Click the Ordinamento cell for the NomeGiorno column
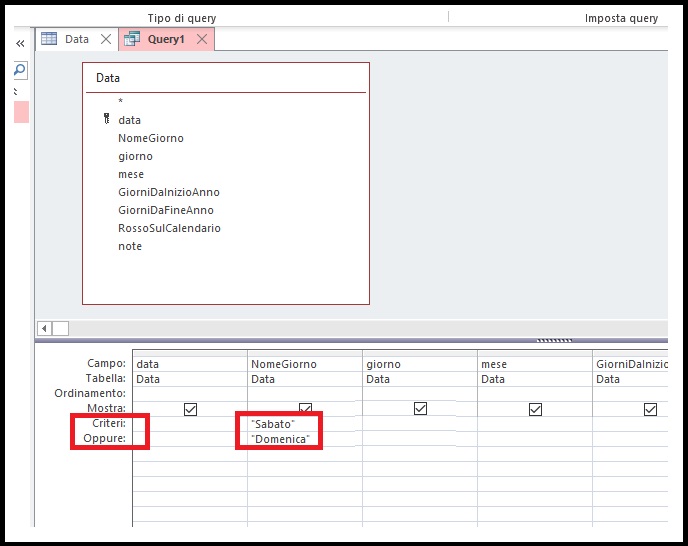This screenshot has width=688, height=546. [305, 394]
